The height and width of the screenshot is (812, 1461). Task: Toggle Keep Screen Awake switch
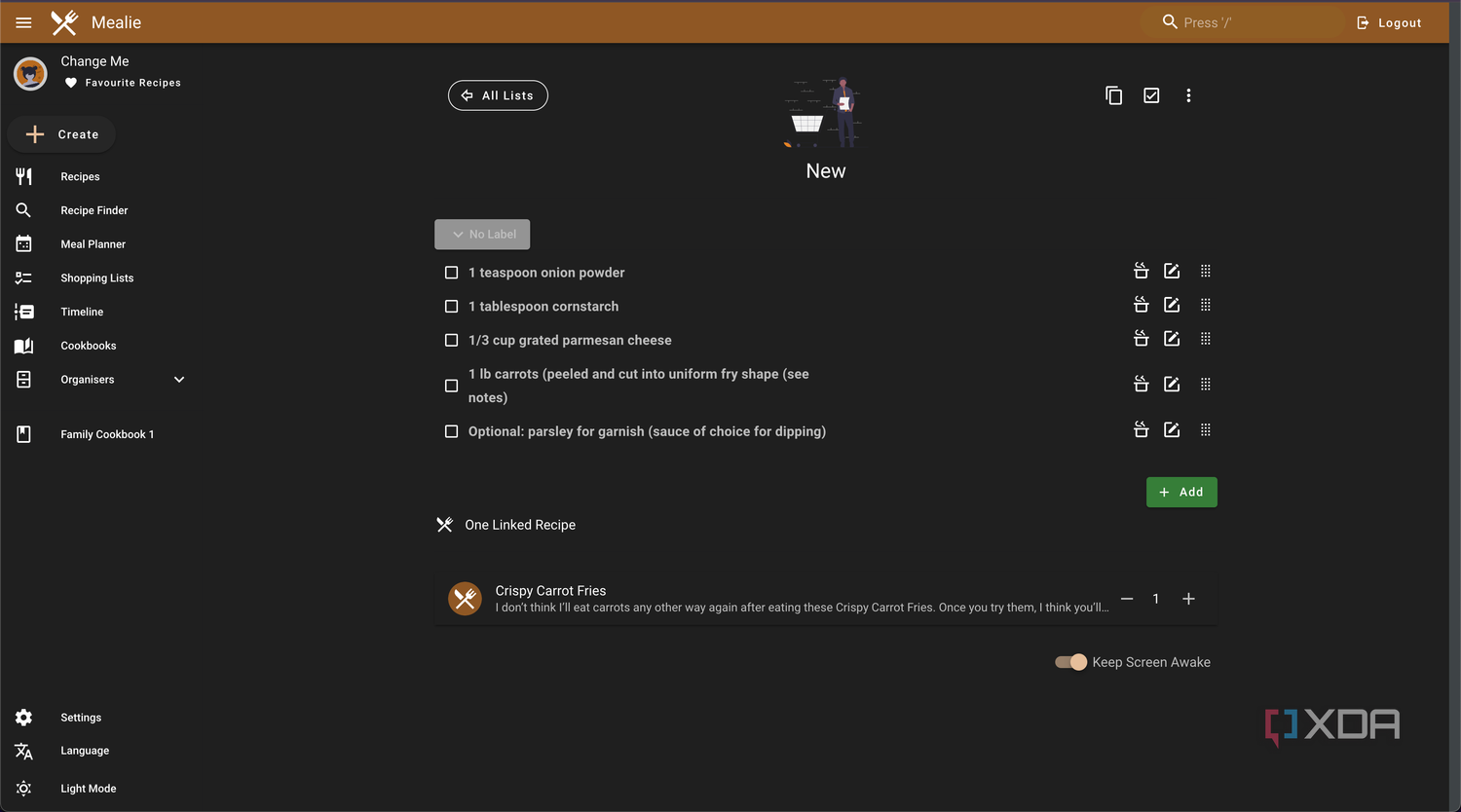tap(1070, 662)
